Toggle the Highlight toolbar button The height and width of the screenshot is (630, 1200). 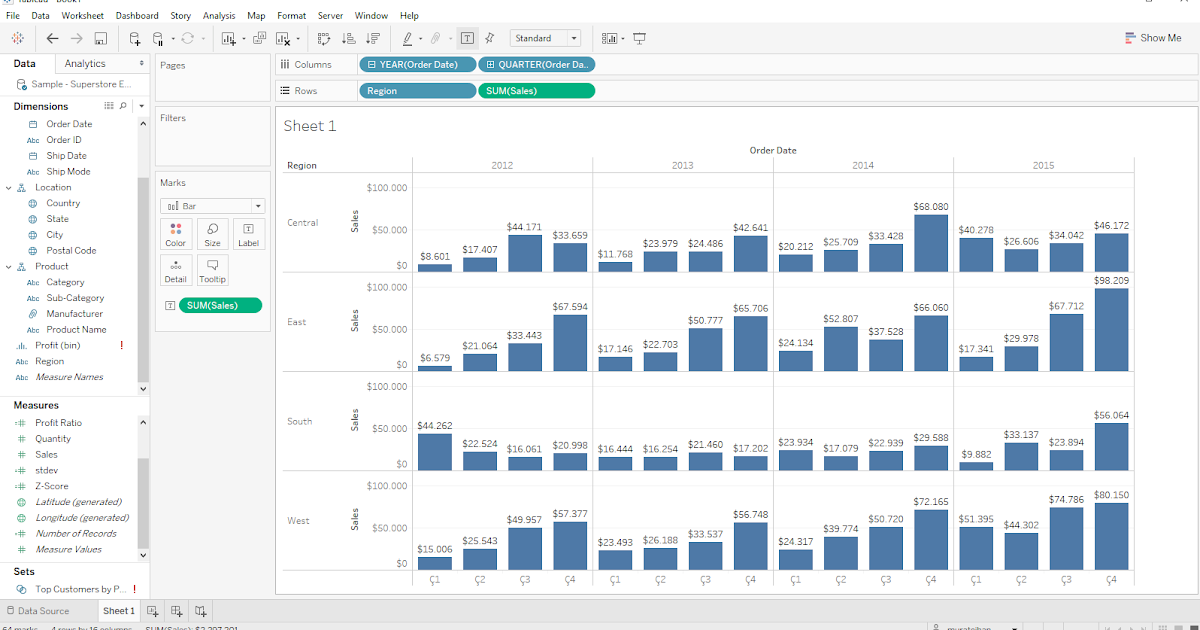(410, 38)
